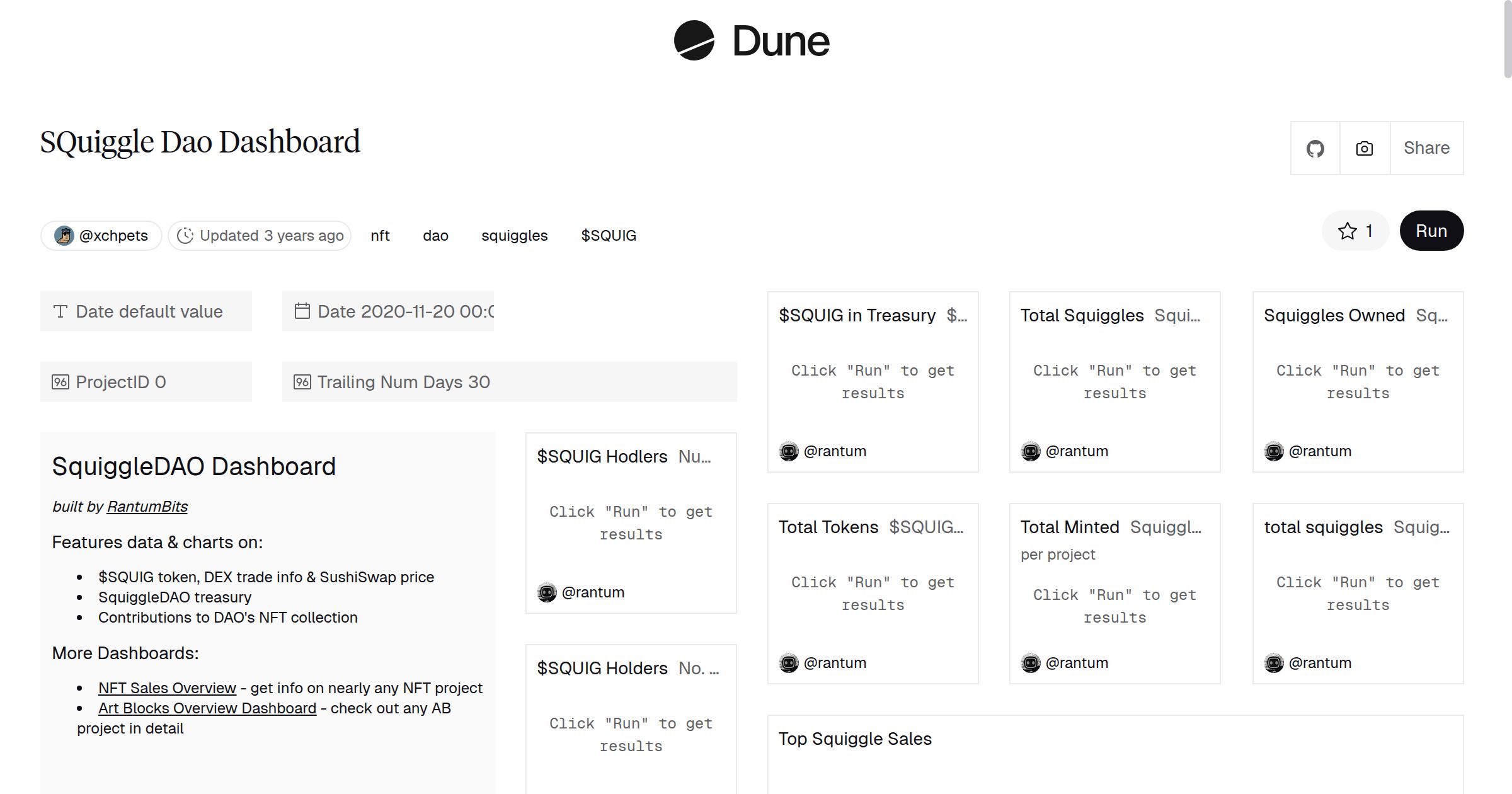Select the nft tag
This screenshot has width=1512, height=794.
pyautogui.click(x=379, y=234)
